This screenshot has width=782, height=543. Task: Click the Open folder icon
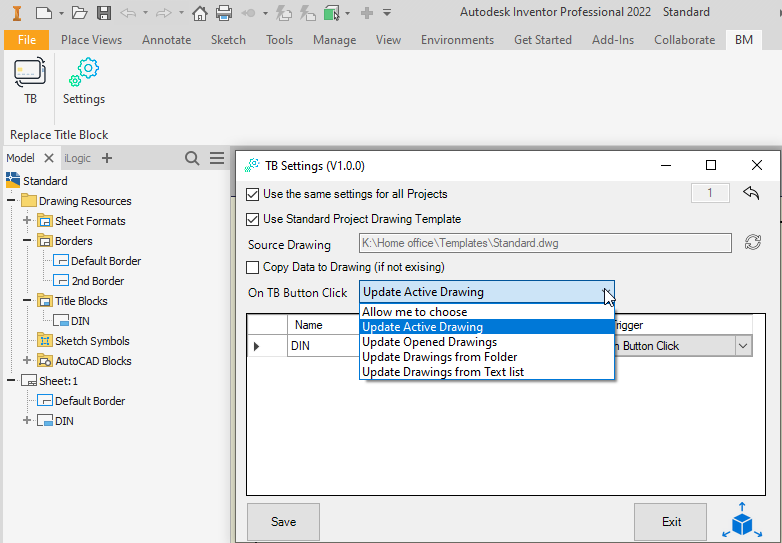pos(79,12)
